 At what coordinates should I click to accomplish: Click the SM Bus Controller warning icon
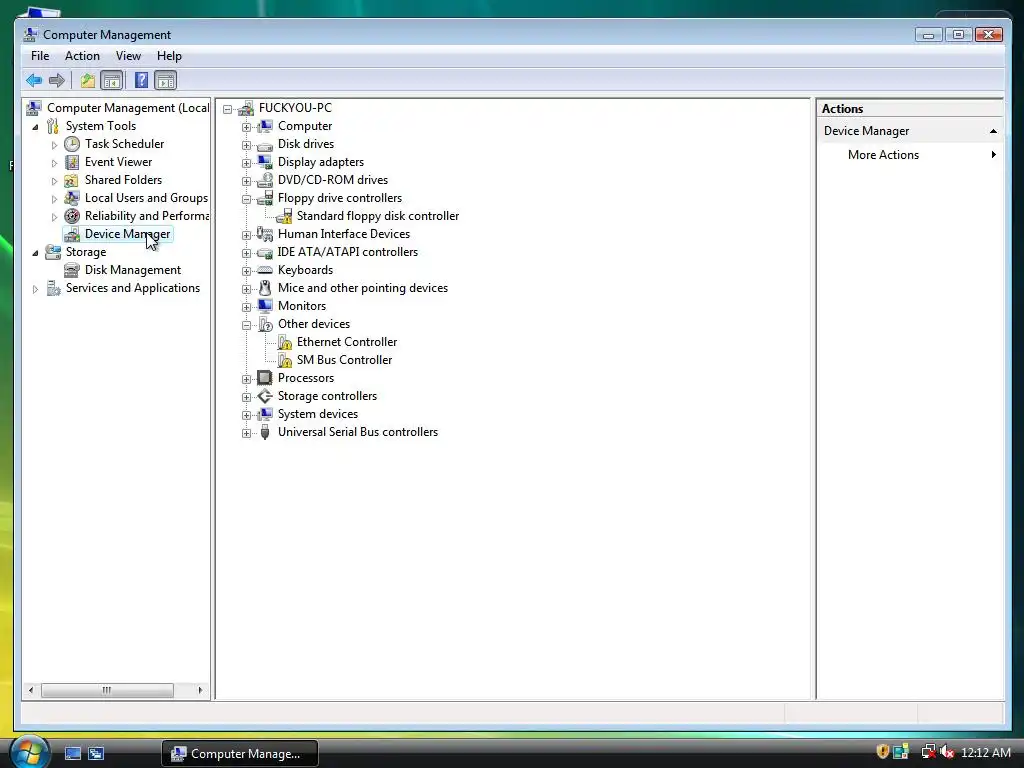click(x=285, y=360)
